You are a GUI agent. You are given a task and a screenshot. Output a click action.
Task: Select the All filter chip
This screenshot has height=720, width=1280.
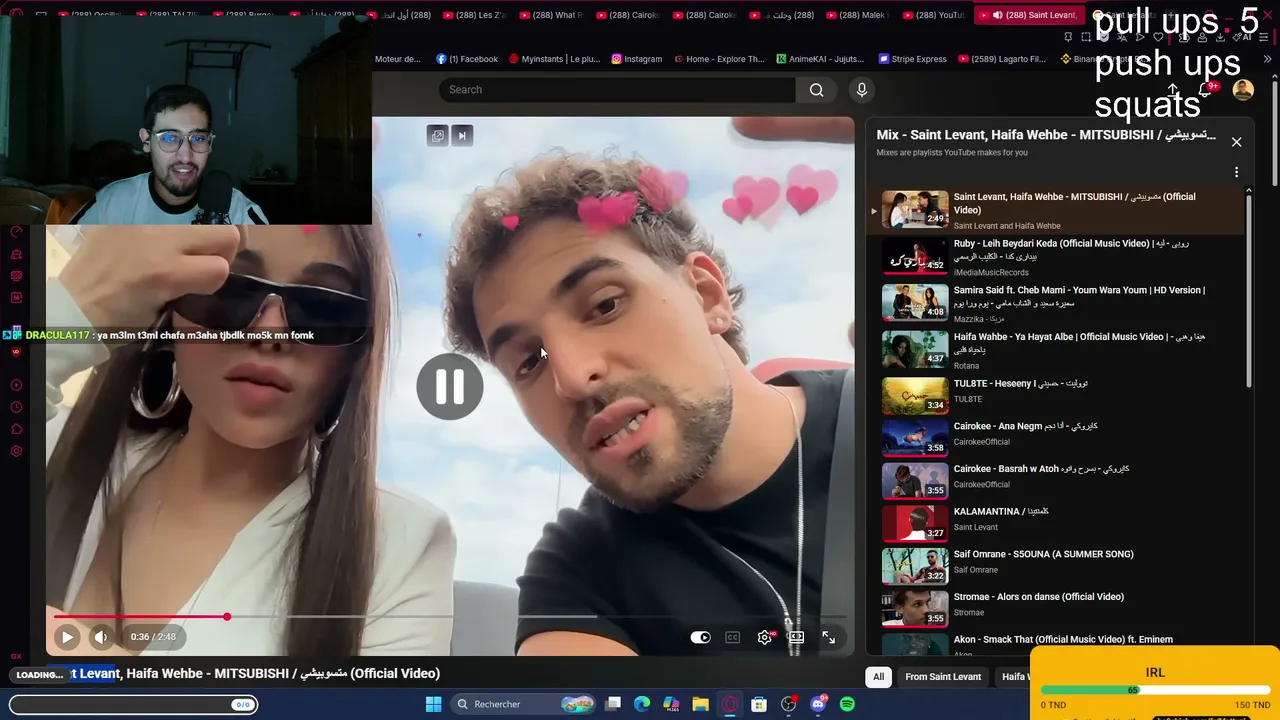click(x=878, y=677)
